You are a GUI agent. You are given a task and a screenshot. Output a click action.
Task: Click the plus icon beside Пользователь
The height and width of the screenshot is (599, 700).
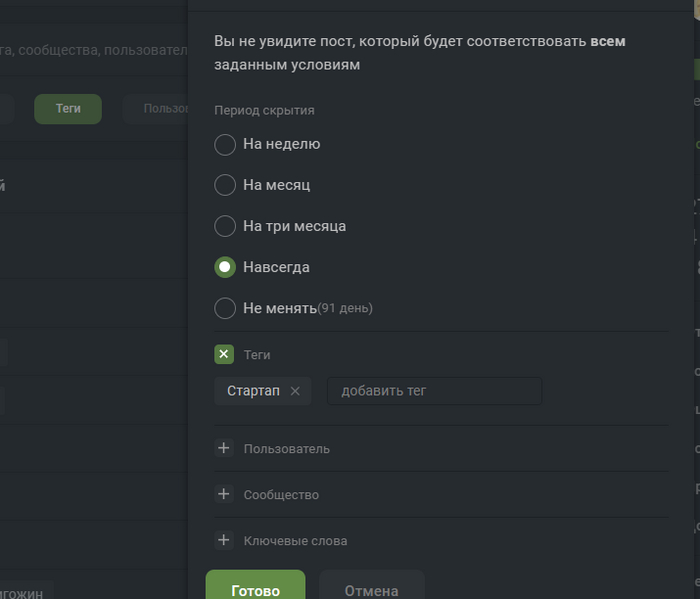(x=224, y=448)
